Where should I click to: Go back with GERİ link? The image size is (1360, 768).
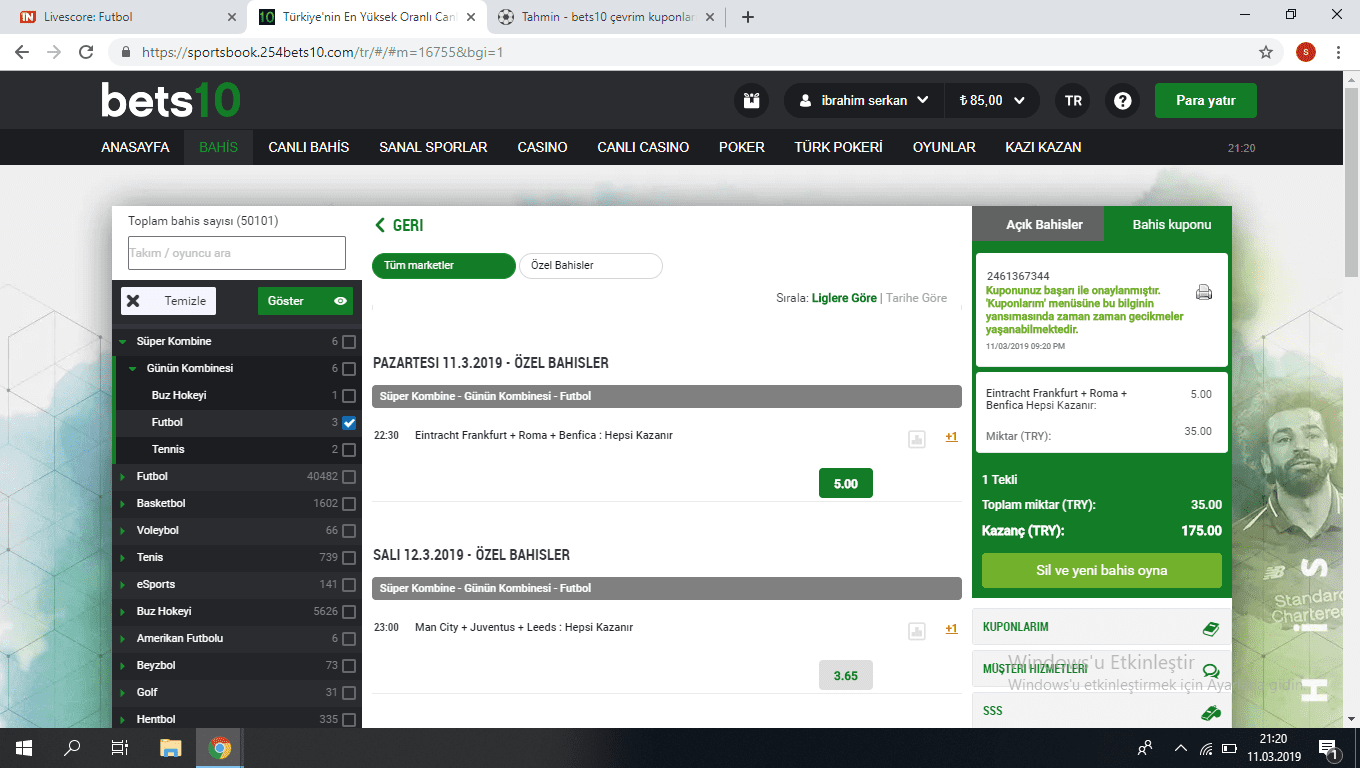pyautogui.click(x=399, y=226)
